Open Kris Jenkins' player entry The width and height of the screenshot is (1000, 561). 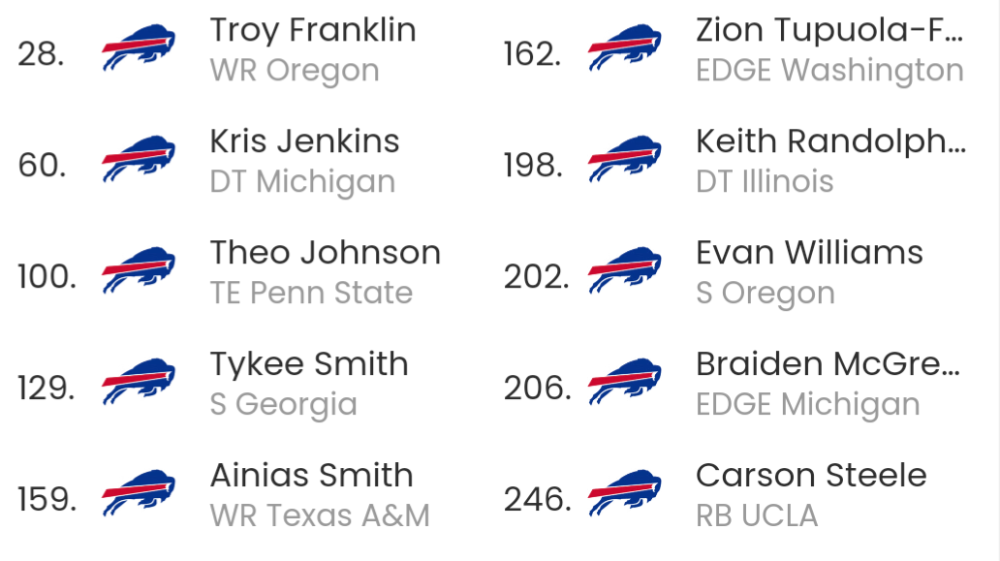[305, 161]
